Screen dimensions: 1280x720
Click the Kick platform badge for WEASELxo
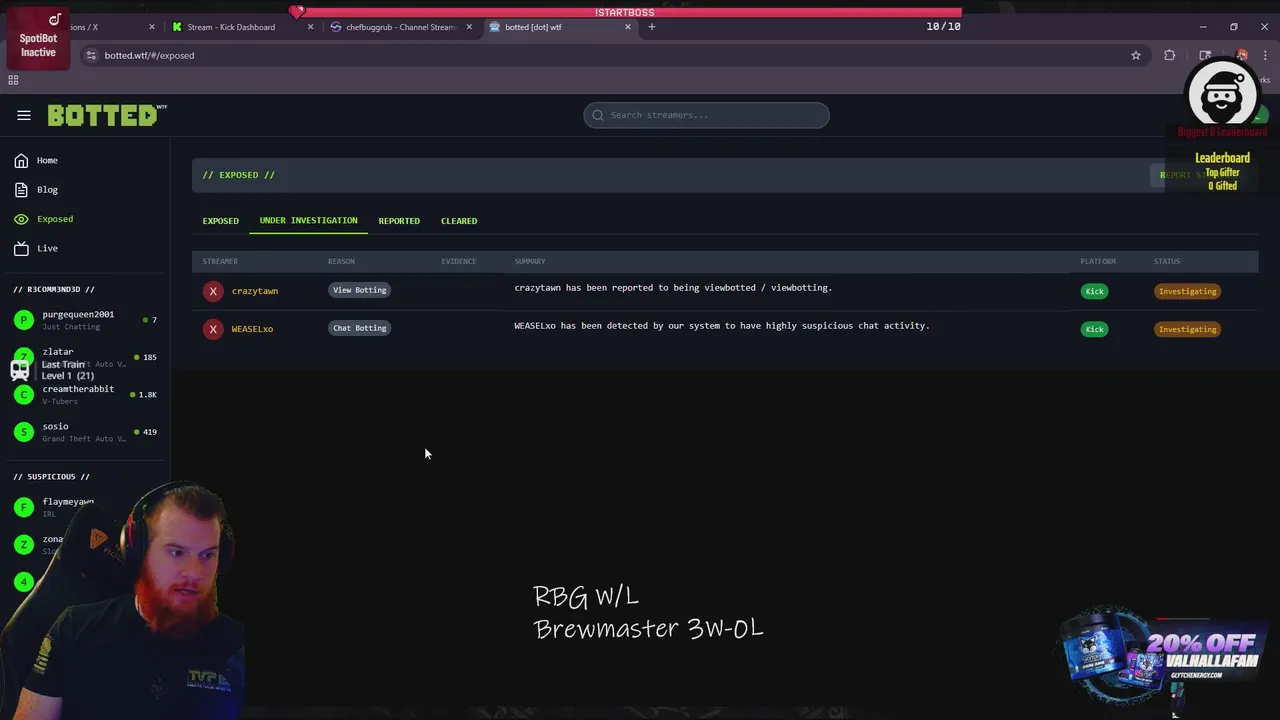tap(1095, 329)
